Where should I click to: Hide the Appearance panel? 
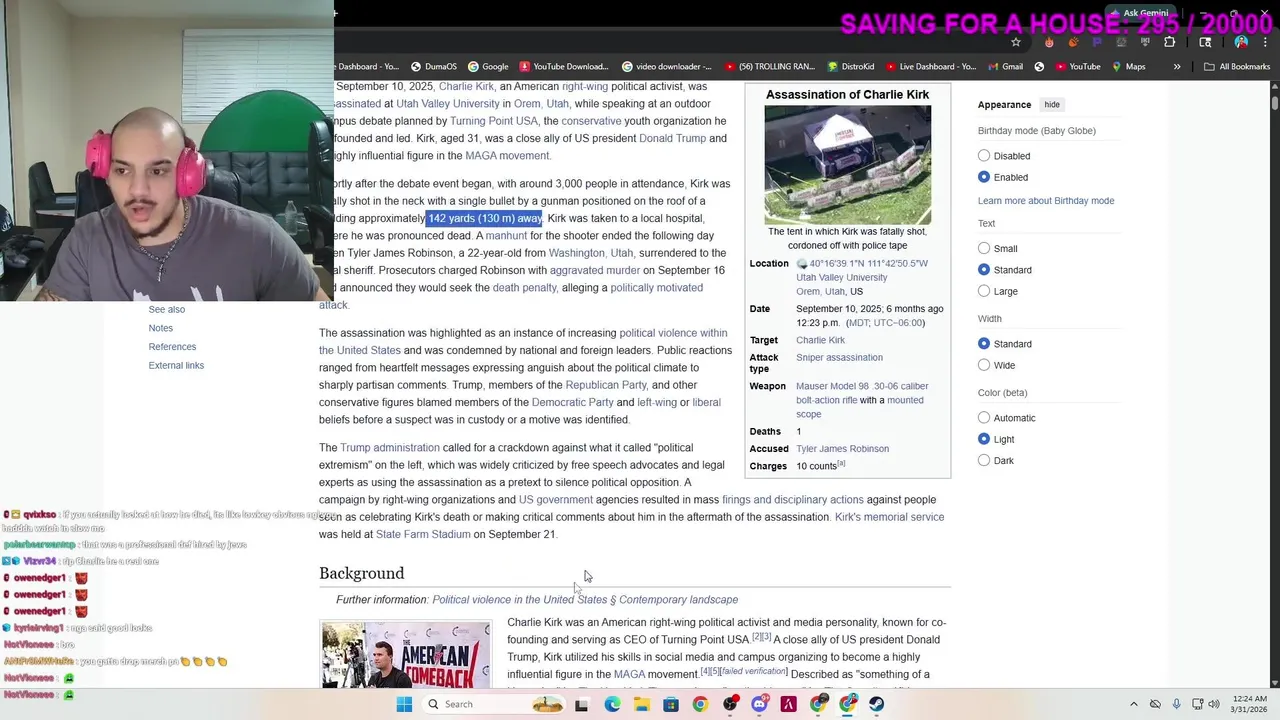[1052, 105]
